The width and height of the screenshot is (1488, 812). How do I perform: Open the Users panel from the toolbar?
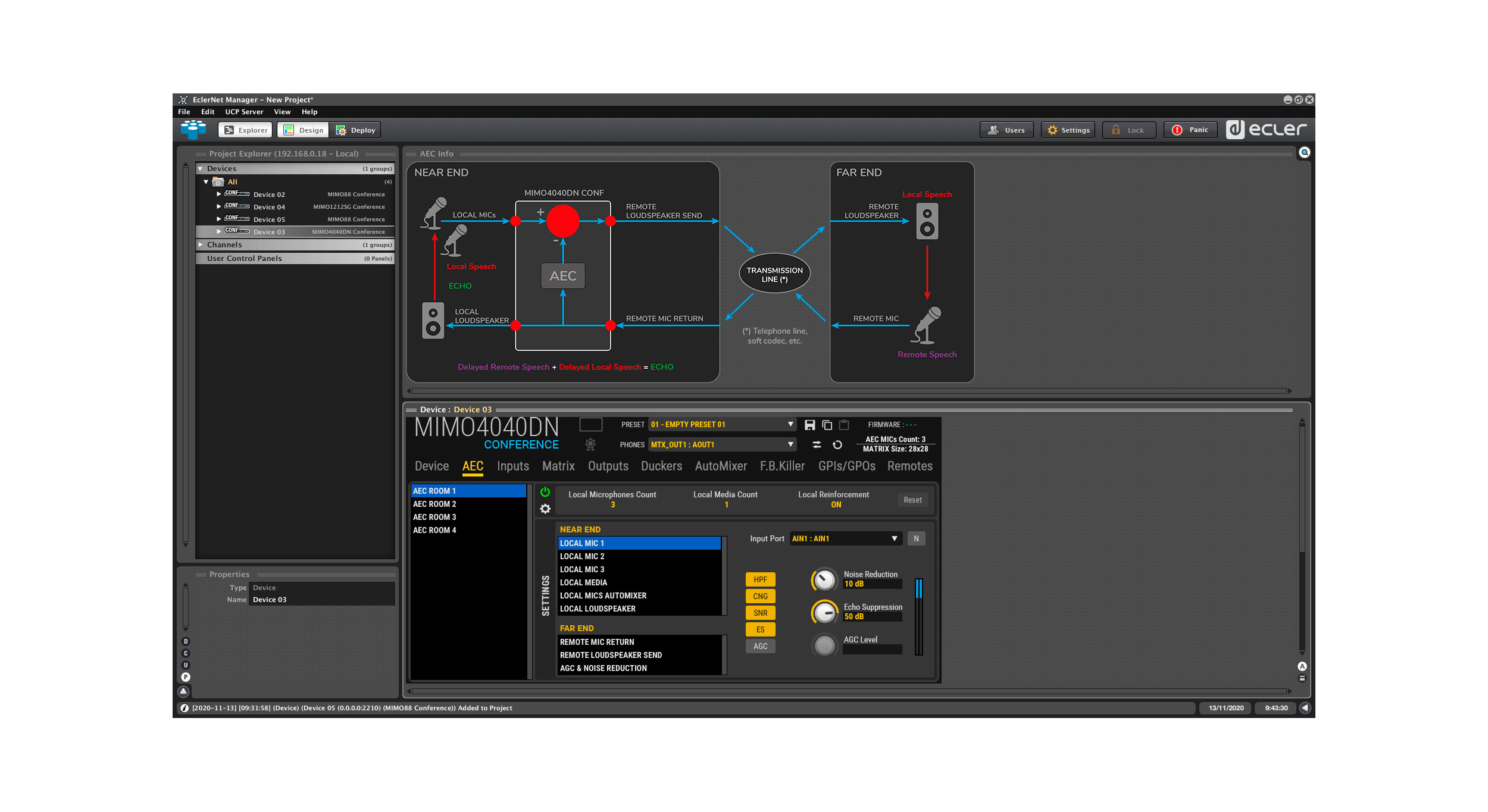pos(1006,130)
